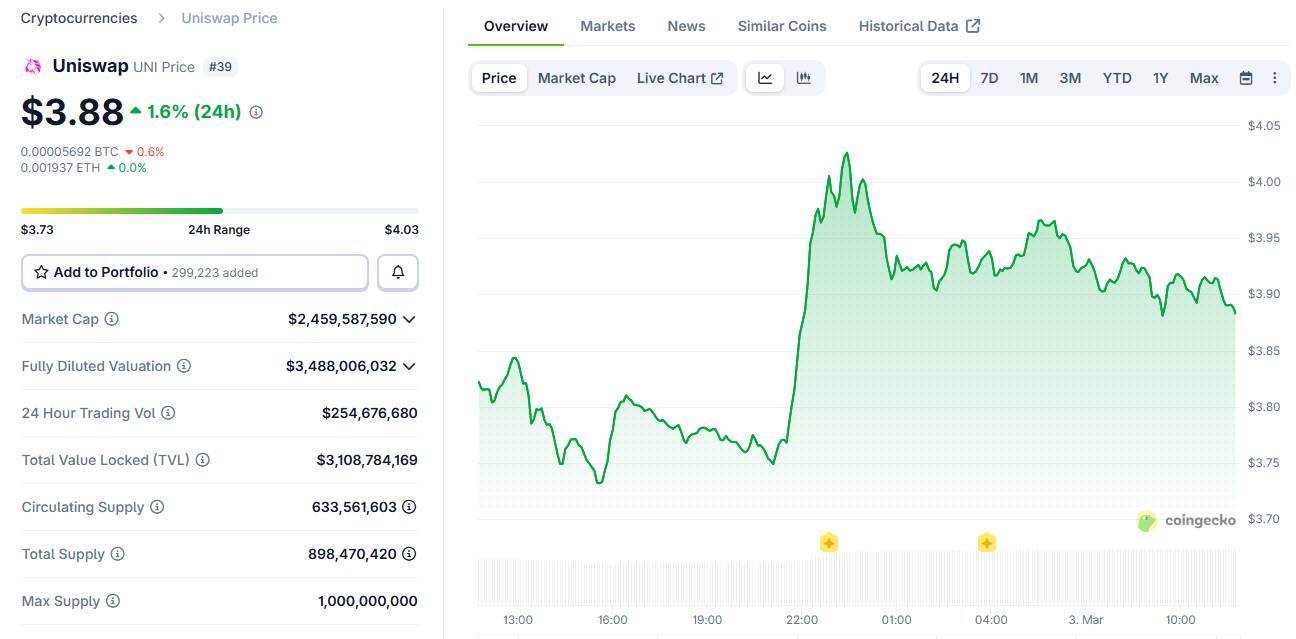The image size is (1296, 639).
Task: Toggle chart to Market Cap view
Action: (x=576, y=78)
